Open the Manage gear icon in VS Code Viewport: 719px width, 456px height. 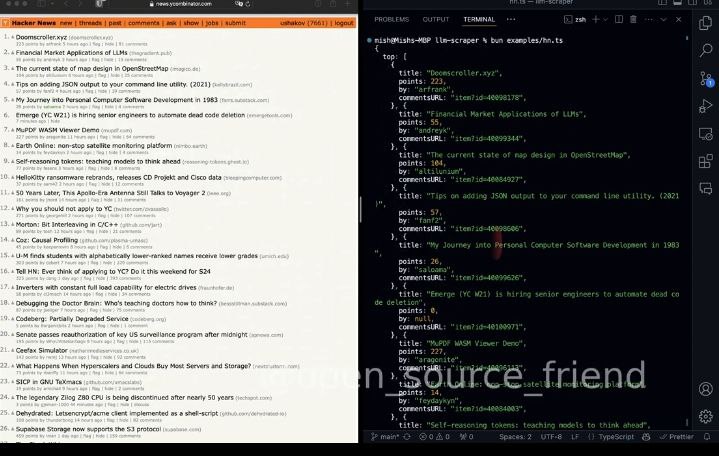tap(706, 416)
